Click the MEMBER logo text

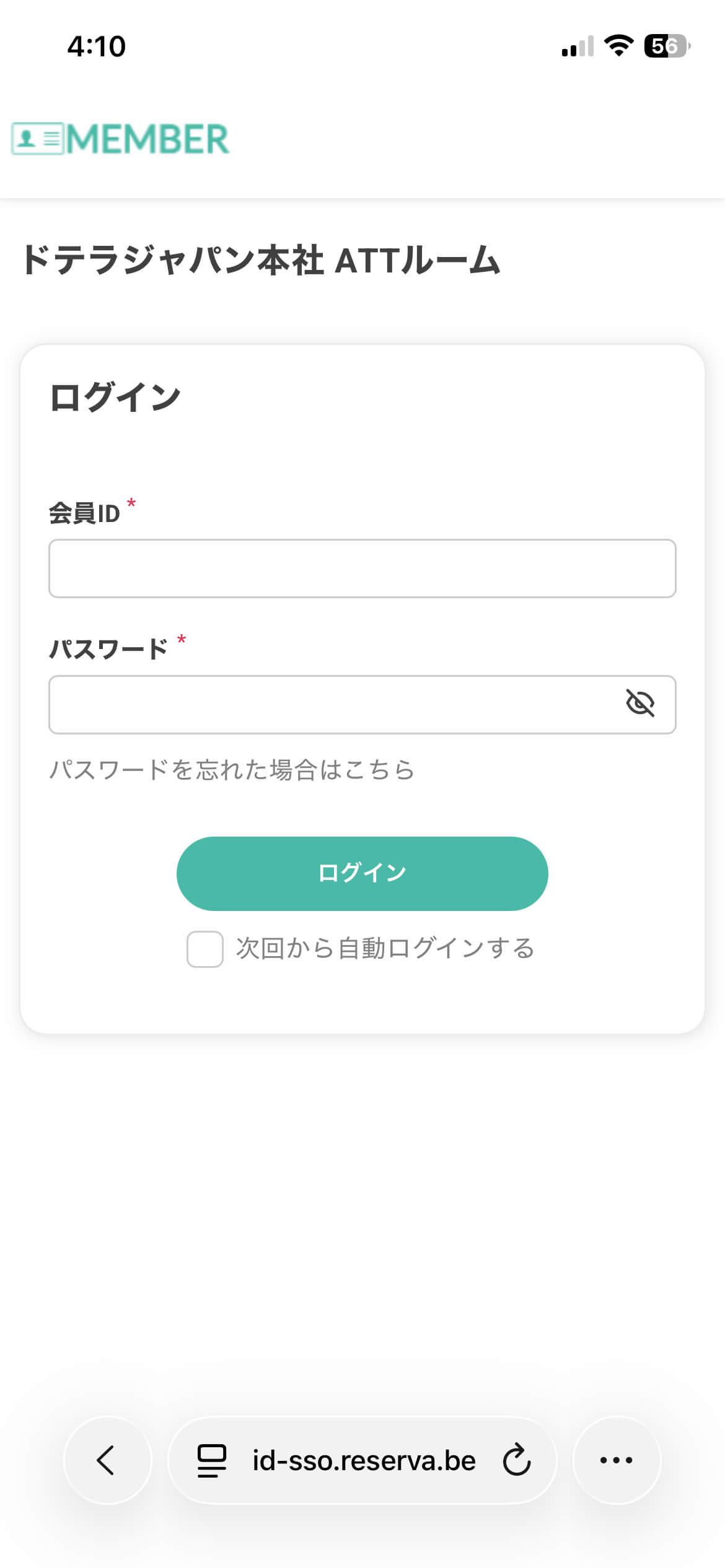[147, 139]
